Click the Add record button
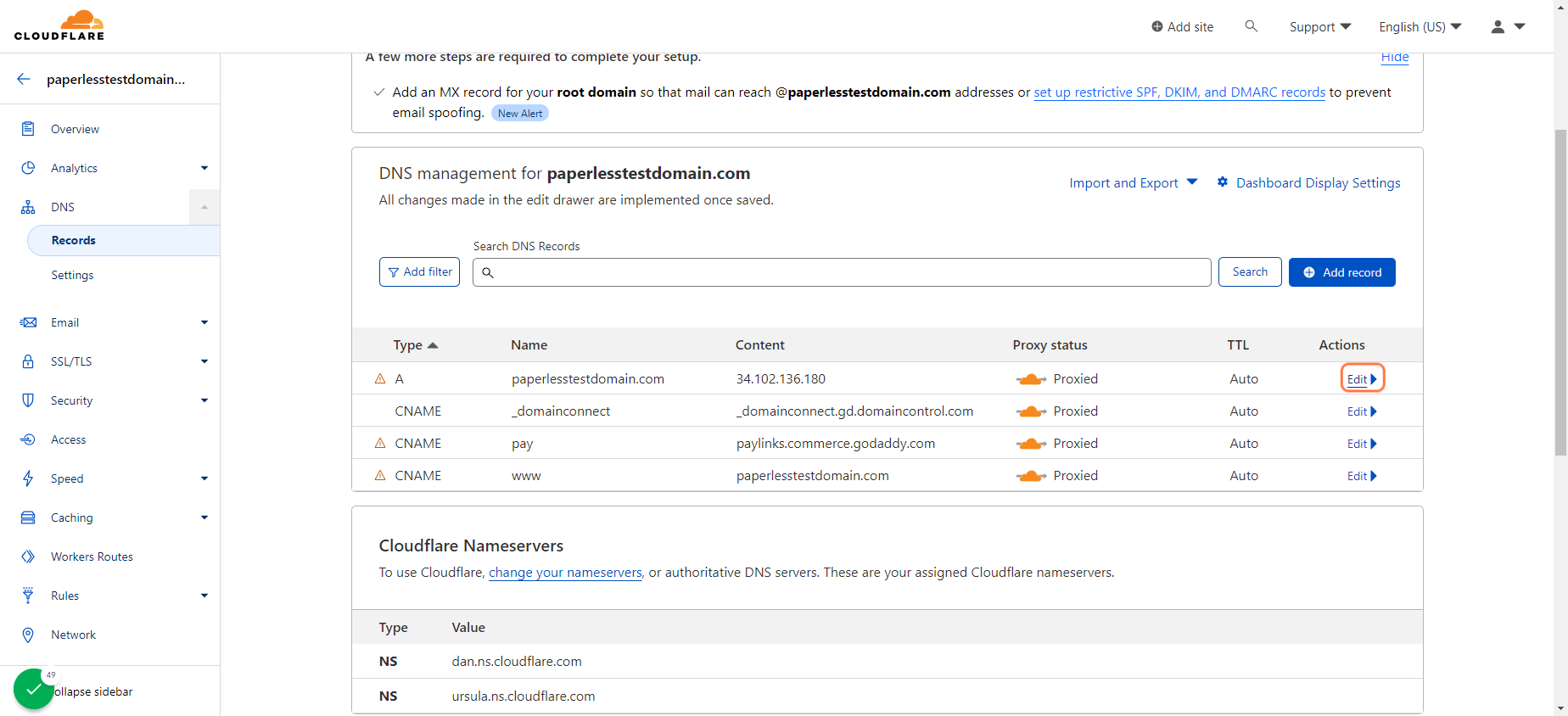 pyautogui.click(x=1342, y=272)
